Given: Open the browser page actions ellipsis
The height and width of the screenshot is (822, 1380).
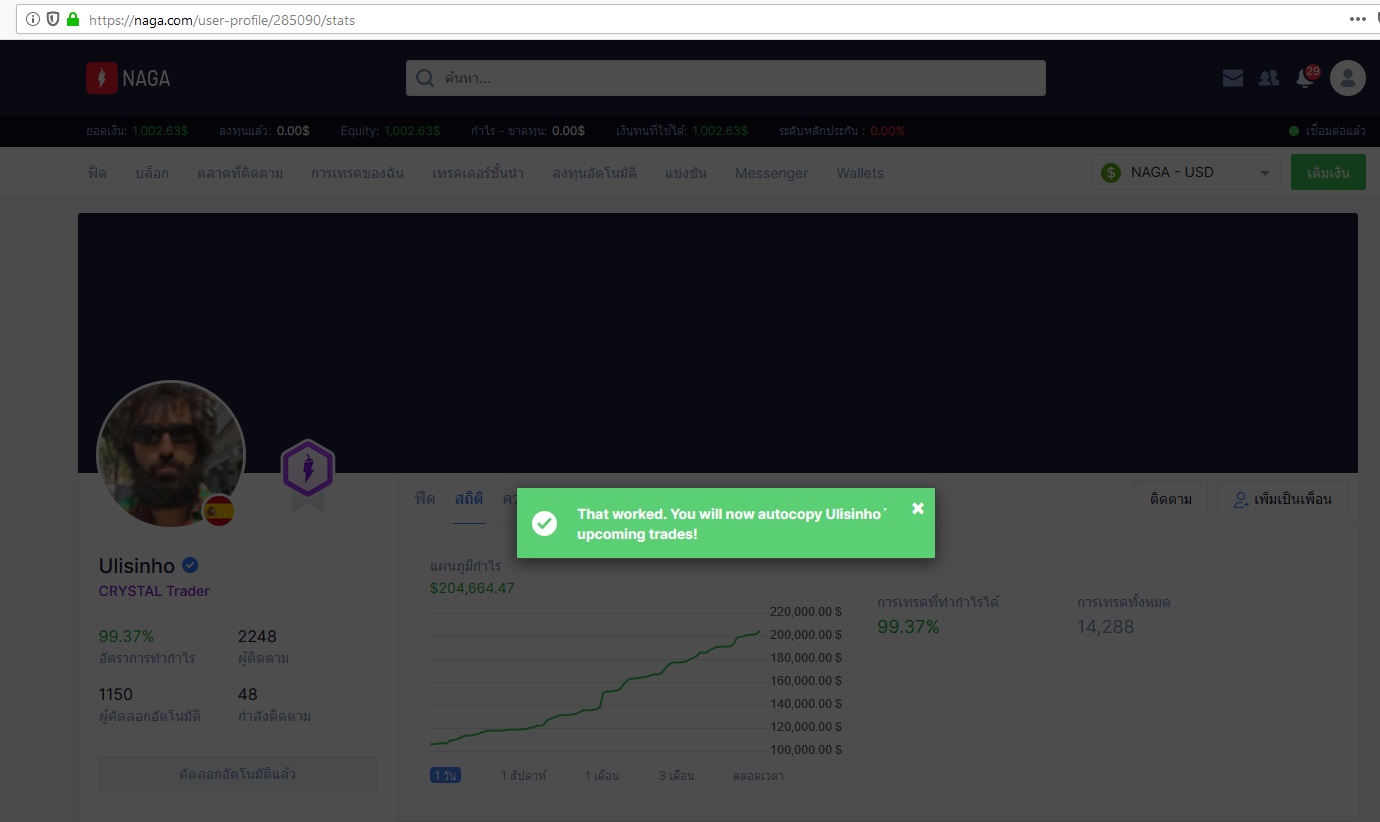Looking at the screenshot, I should 1357,19.
